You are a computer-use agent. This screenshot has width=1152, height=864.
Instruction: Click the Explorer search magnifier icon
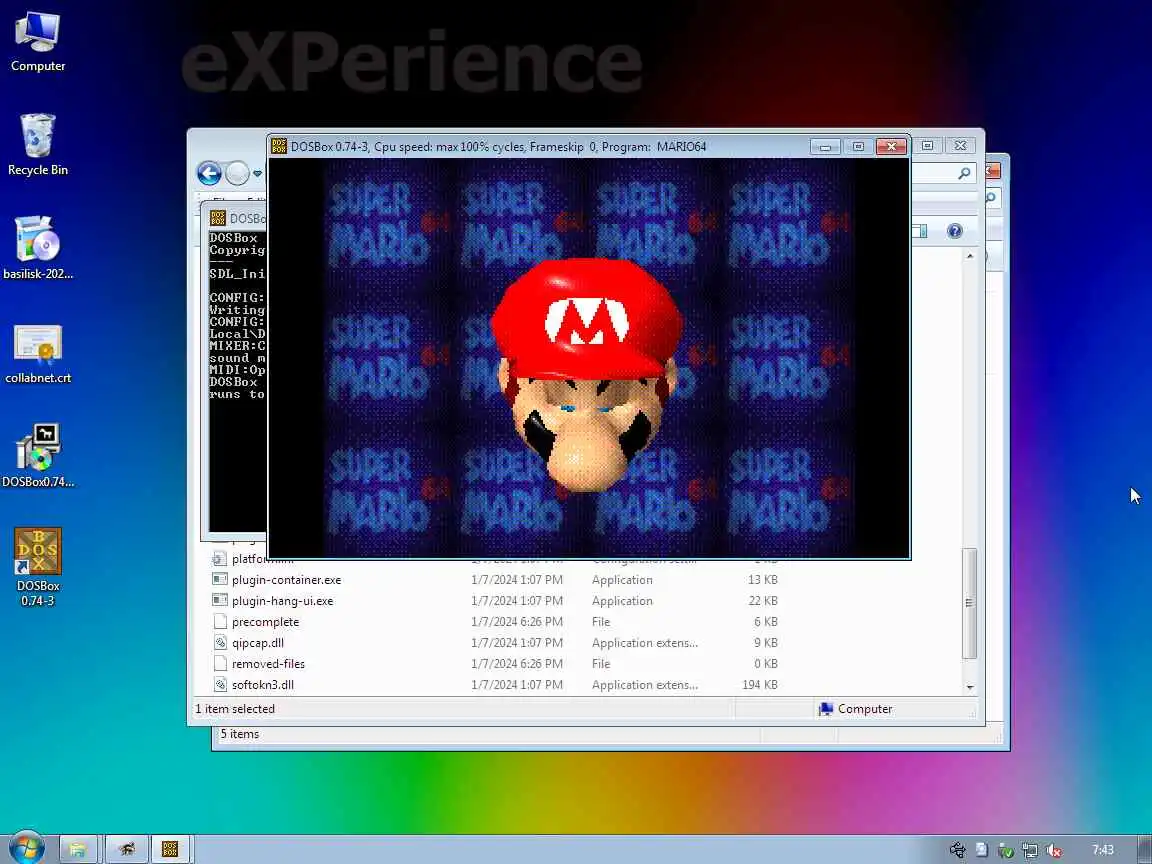tap(964, 173)
